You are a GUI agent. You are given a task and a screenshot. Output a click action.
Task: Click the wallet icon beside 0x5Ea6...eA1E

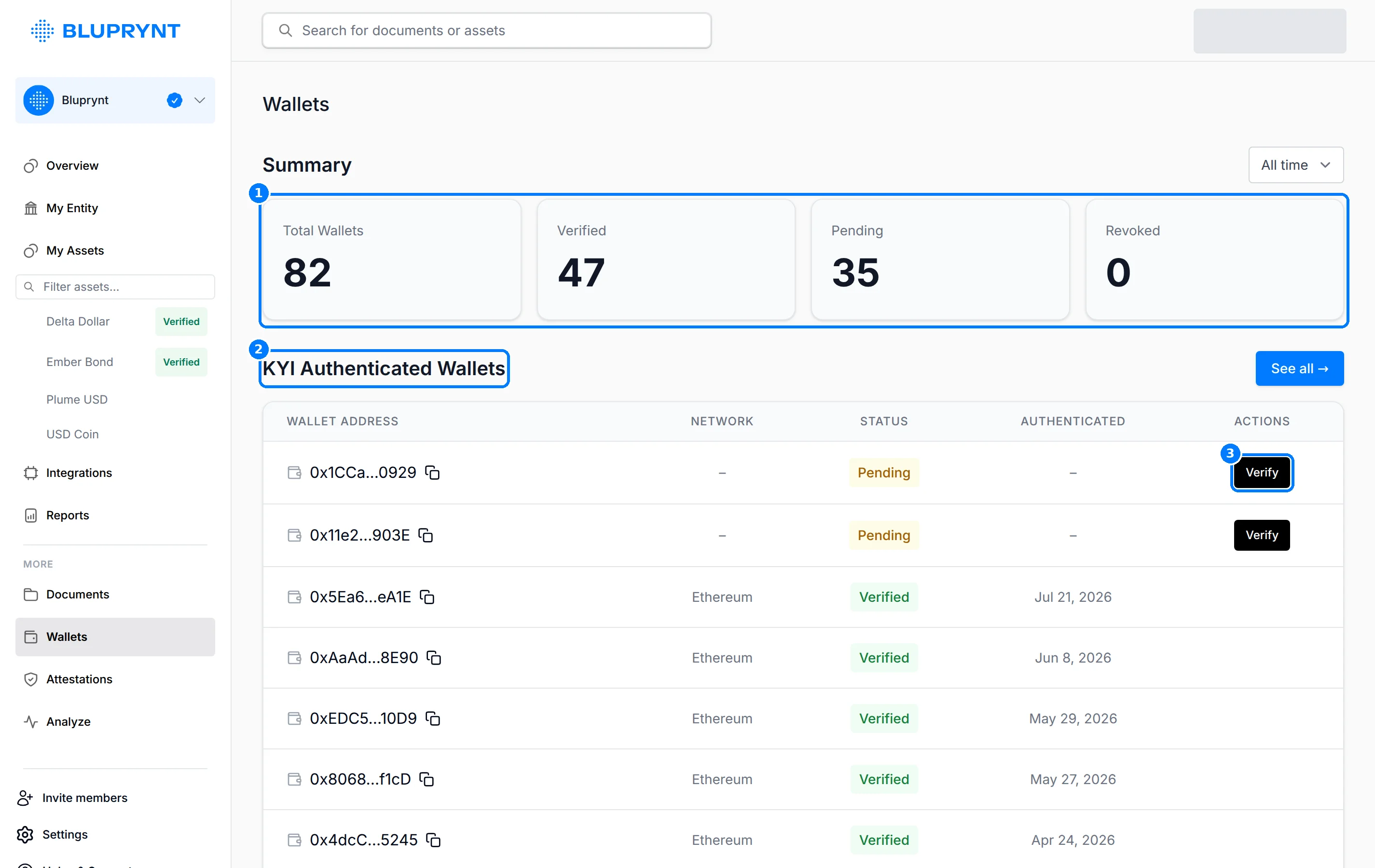tap(294, 597)
